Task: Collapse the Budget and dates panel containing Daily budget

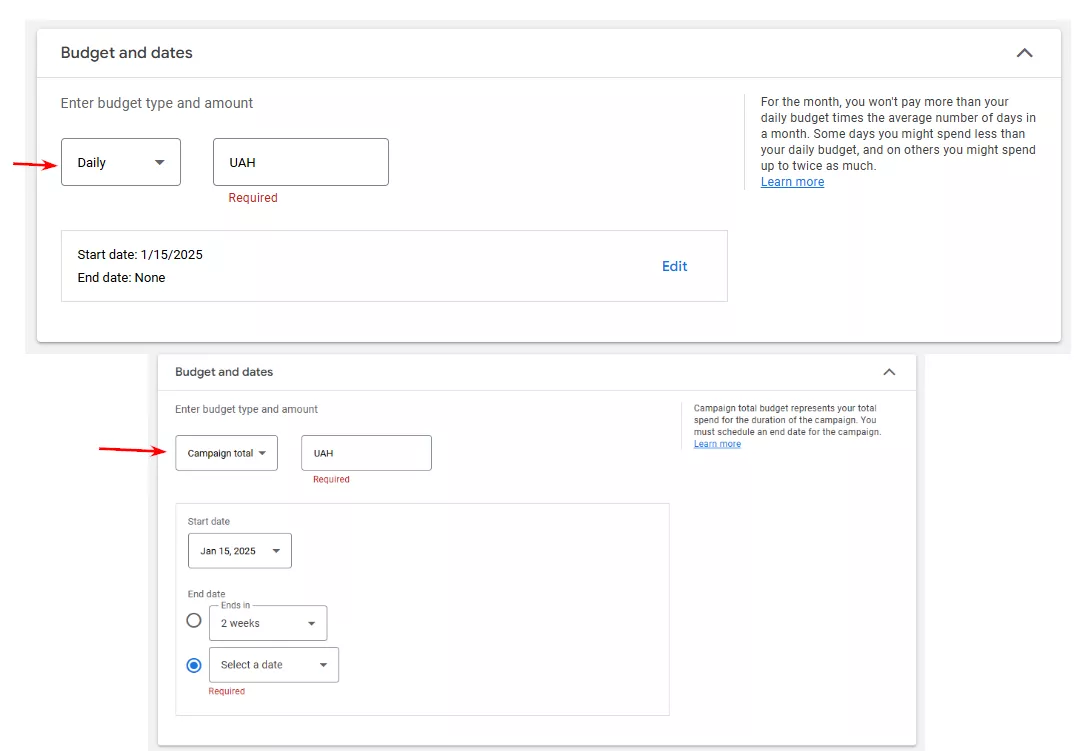Action: [x=1024, y=53]
